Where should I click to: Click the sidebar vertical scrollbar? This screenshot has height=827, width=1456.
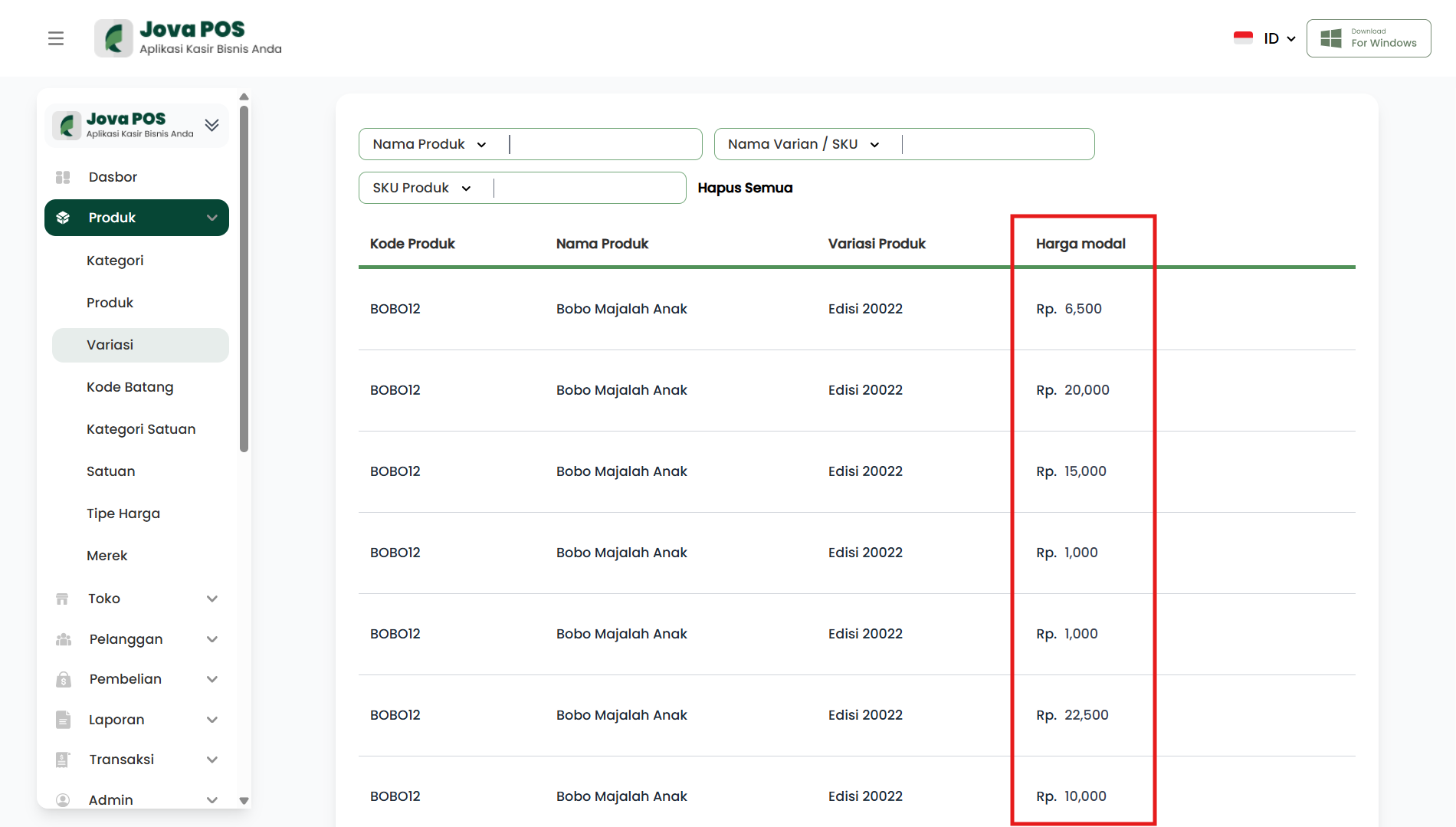[244, 276]
